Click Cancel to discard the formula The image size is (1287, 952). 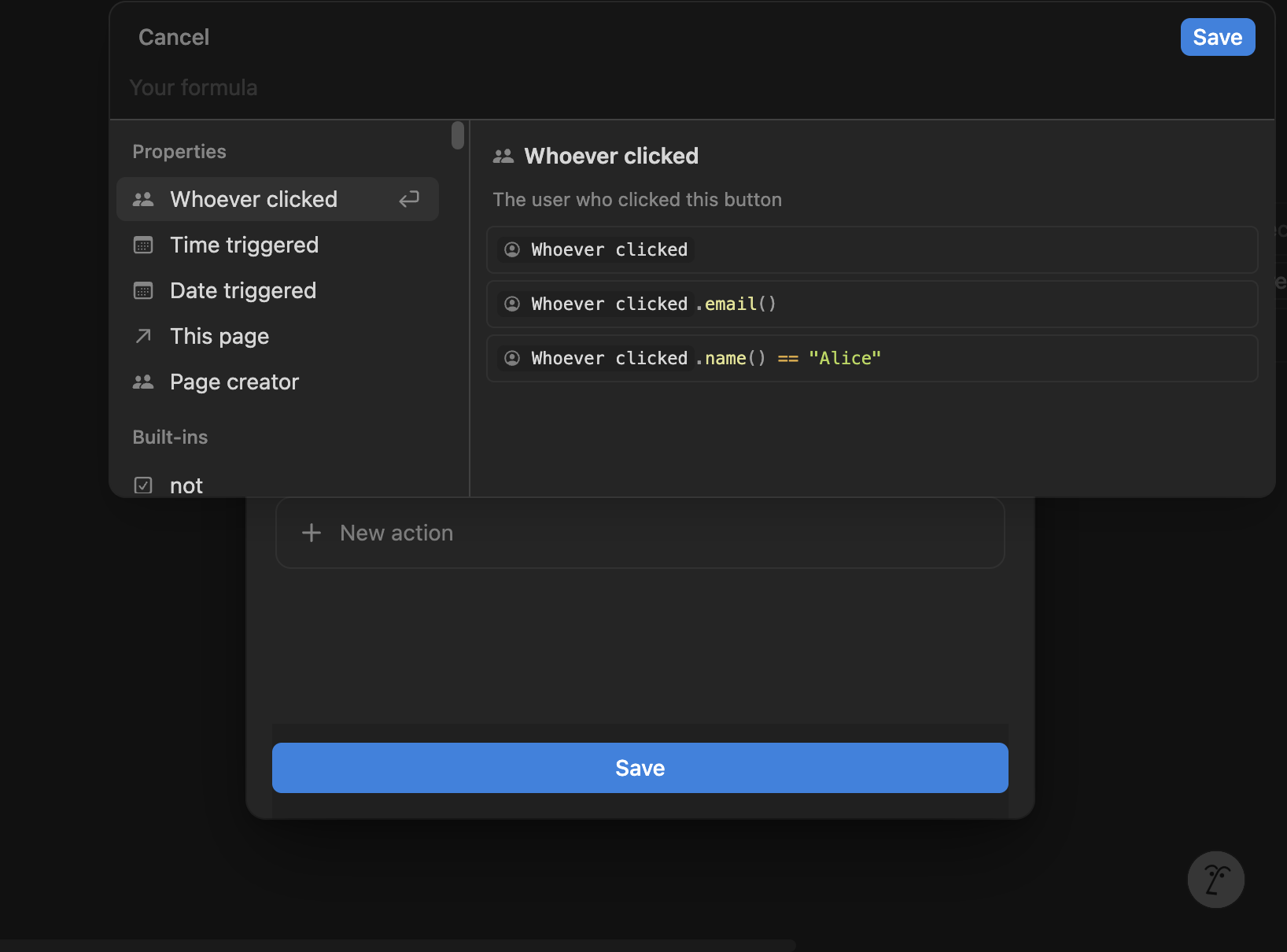point(173,36)
